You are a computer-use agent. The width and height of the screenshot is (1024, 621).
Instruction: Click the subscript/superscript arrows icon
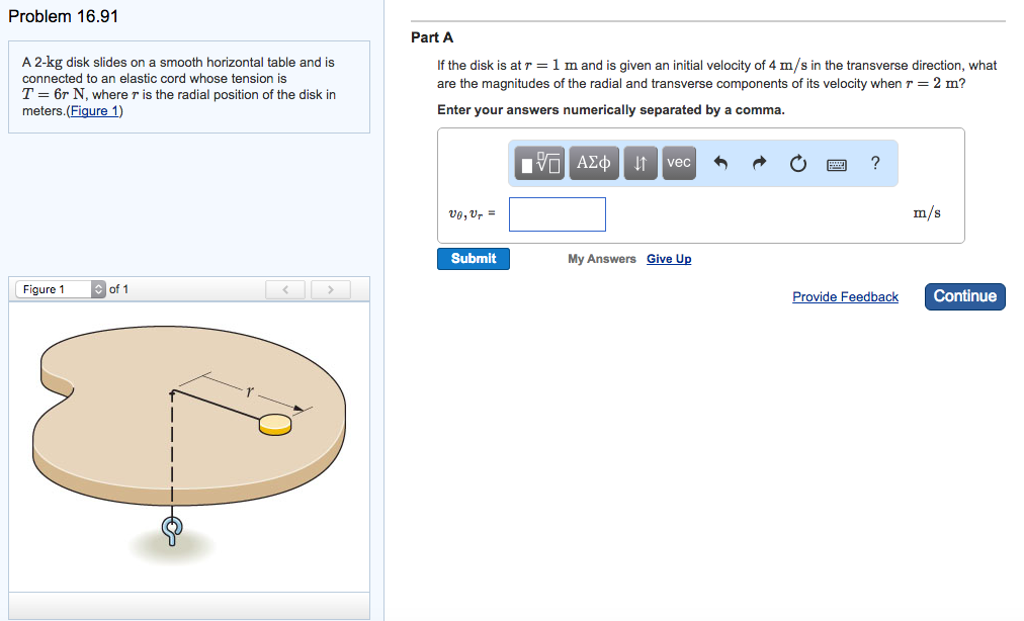(640, 163)
